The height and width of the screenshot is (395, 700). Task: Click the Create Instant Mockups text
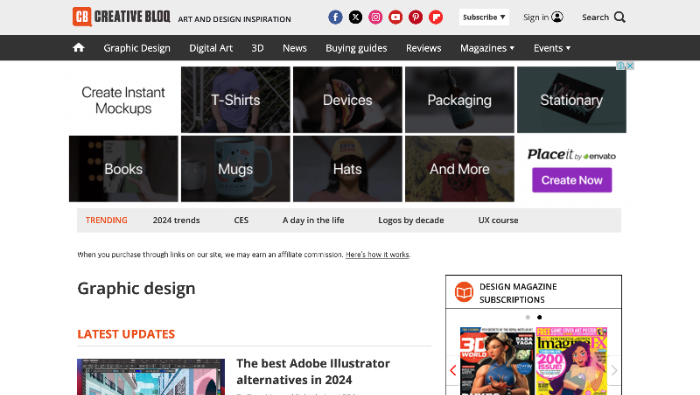click(x=123, y=100)
